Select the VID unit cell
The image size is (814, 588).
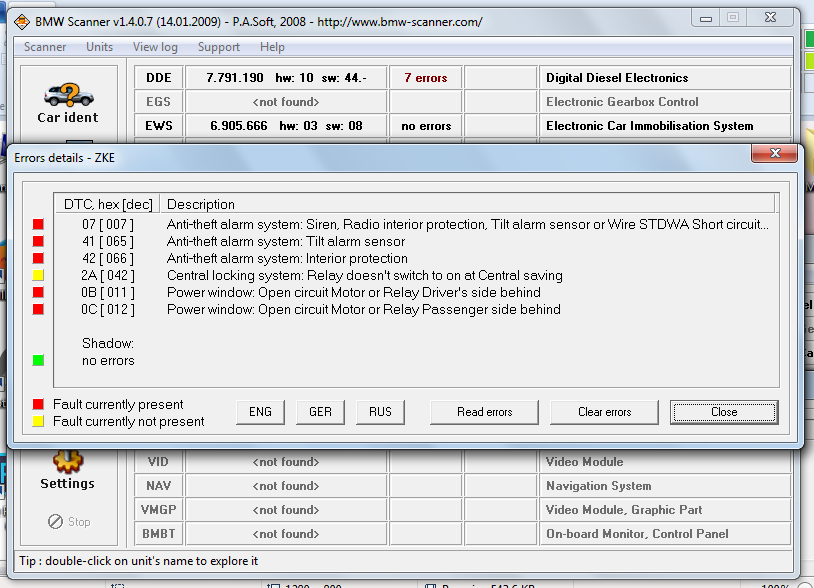[159, 462]
